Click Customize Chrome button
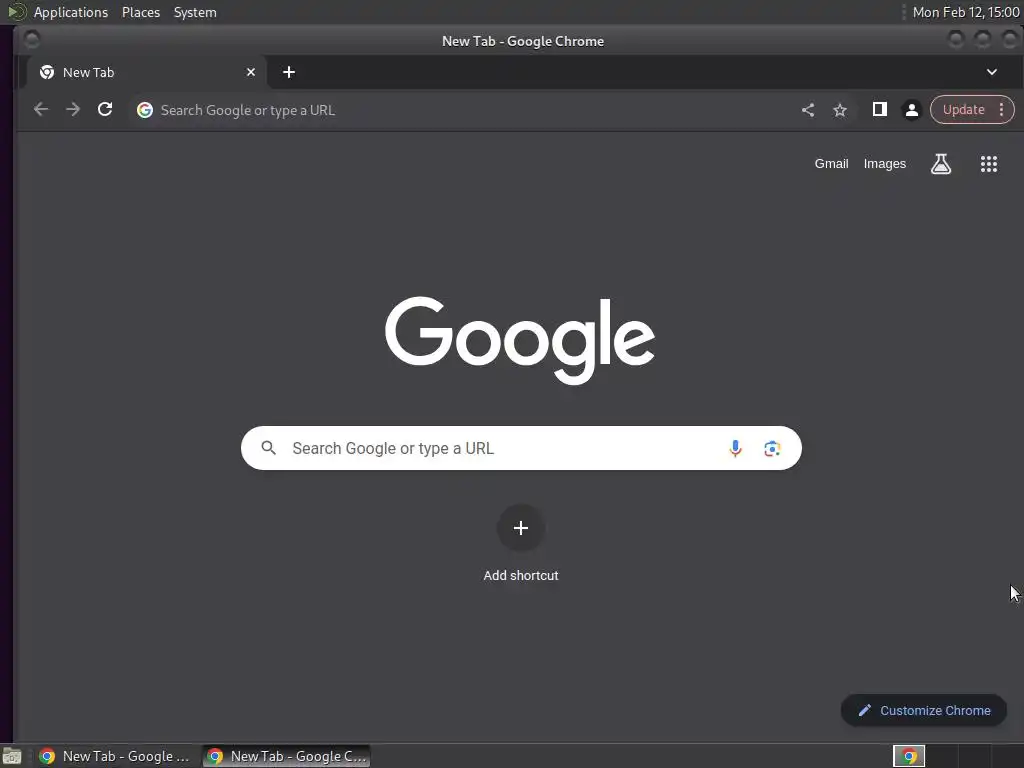1024x768 pixels. (x=923, y=710)
